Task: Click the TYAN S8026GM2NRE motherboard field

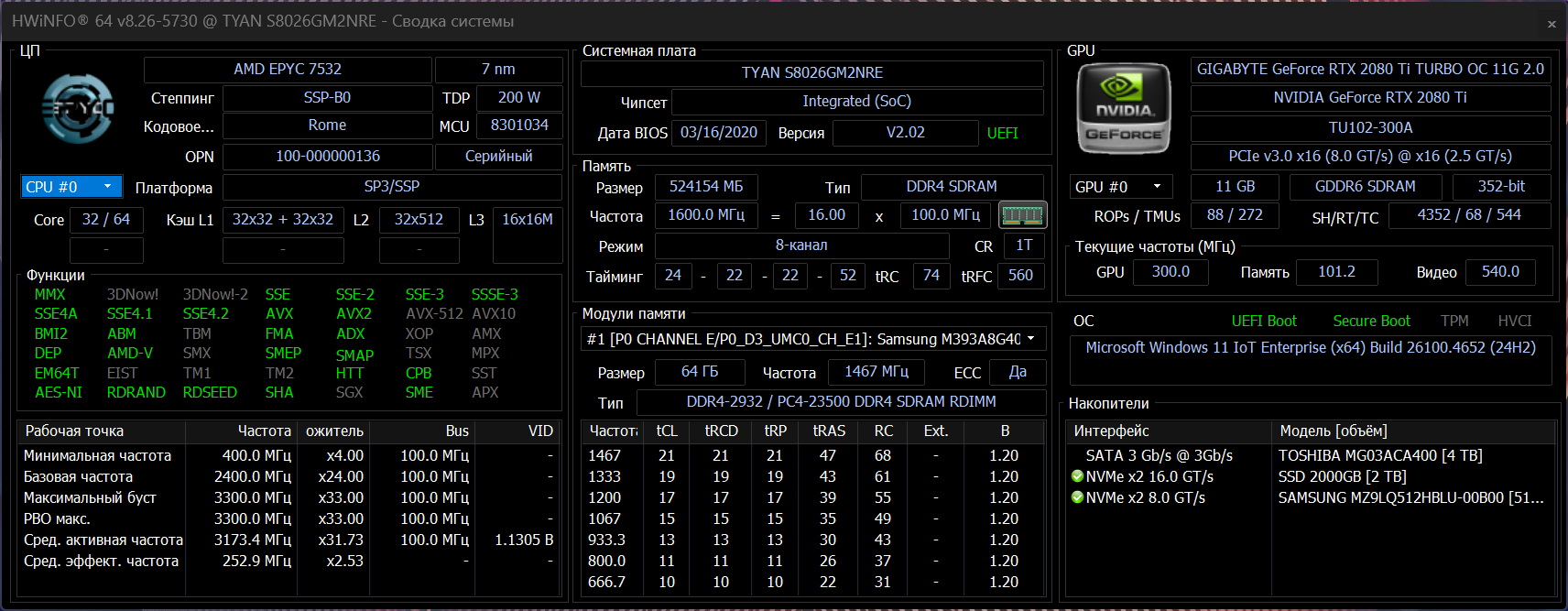Action: pos(812,73)
